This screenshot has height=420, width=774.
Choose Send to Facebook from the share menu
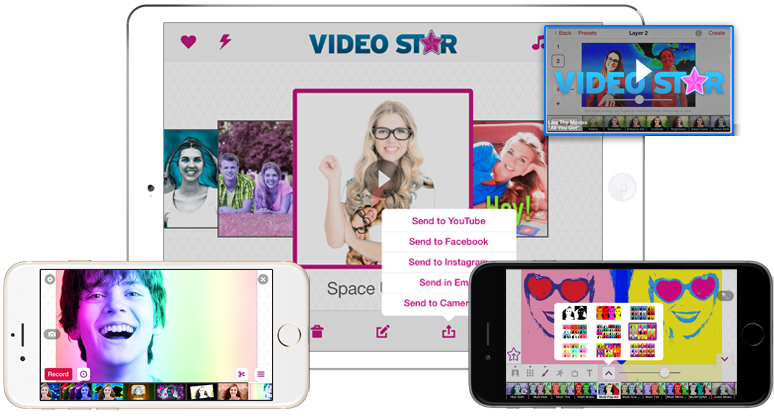(x=449, y=242)
